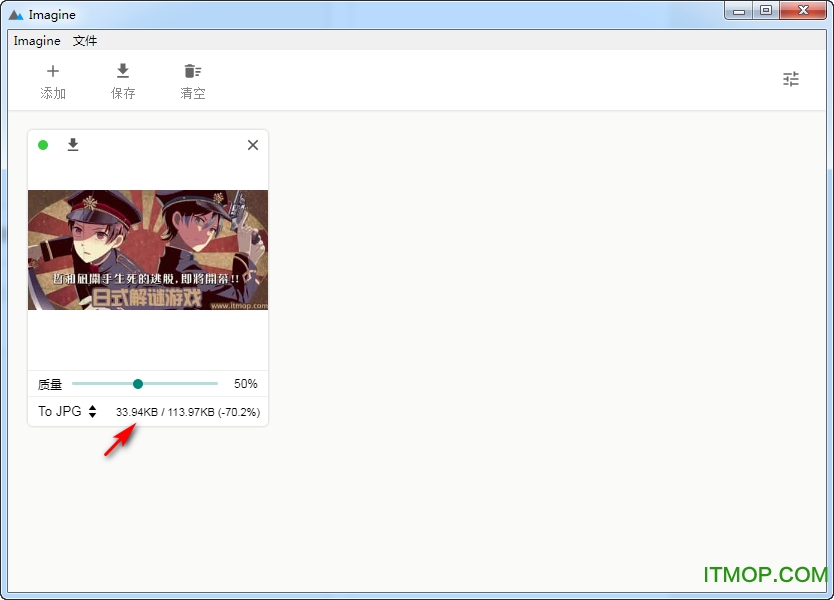Click the right end of the quality slider track
The height and width of the screenshot is (600, 834).
215,384
